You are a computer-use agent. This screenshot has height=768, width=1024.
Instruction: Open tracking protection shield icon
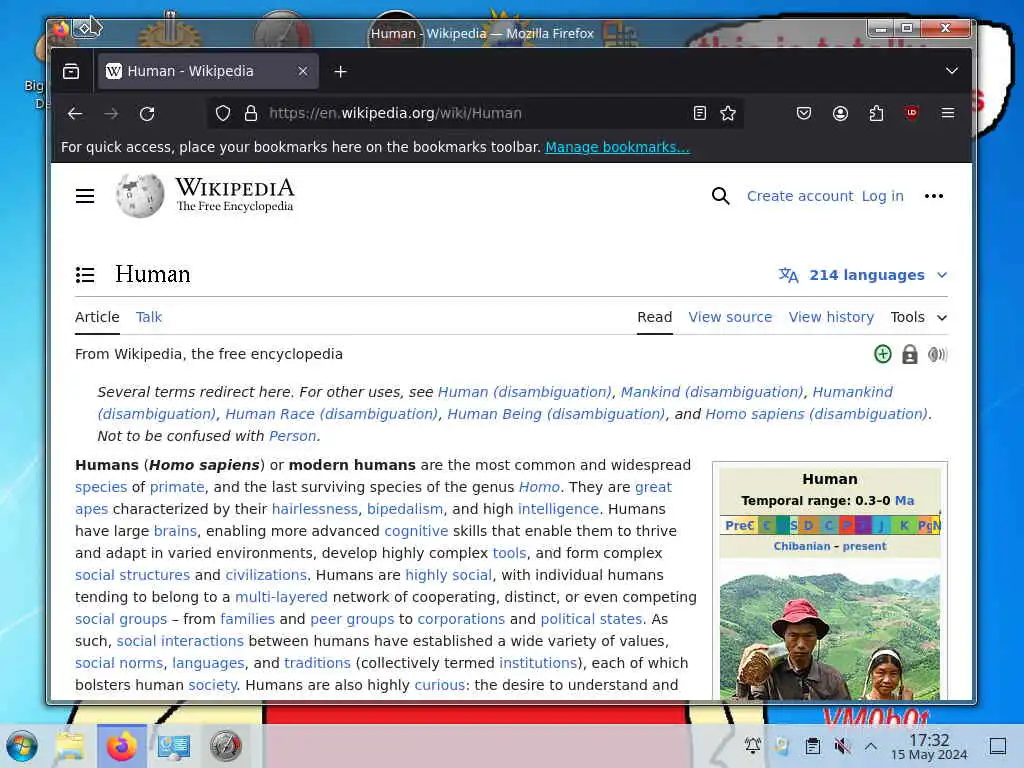tap(223, 114)
